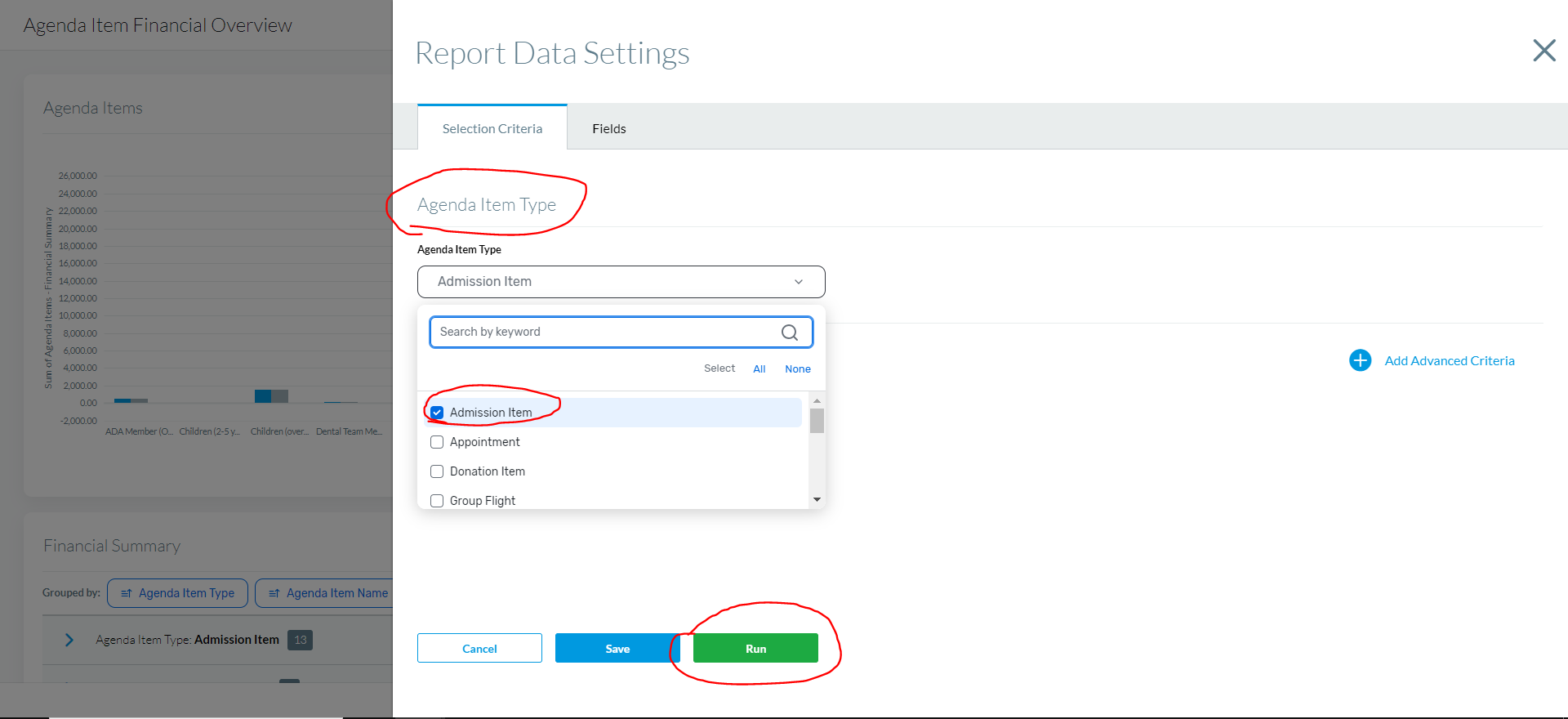Click the sort icon on Agenda Item Name chip
This screenshot has width=1568, height=719.
coord(274,593)
